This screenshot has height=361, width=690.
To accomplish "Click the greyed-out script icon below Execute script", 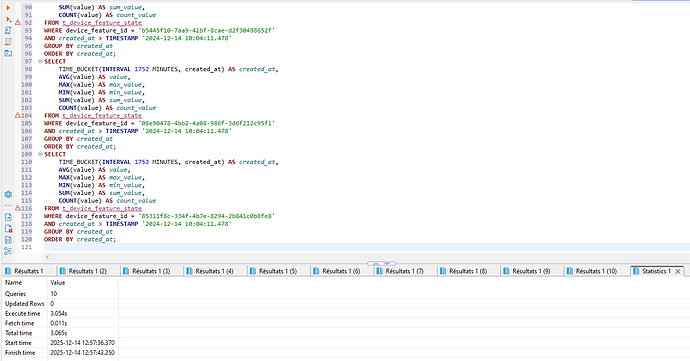I will click(x=8, y=42).
